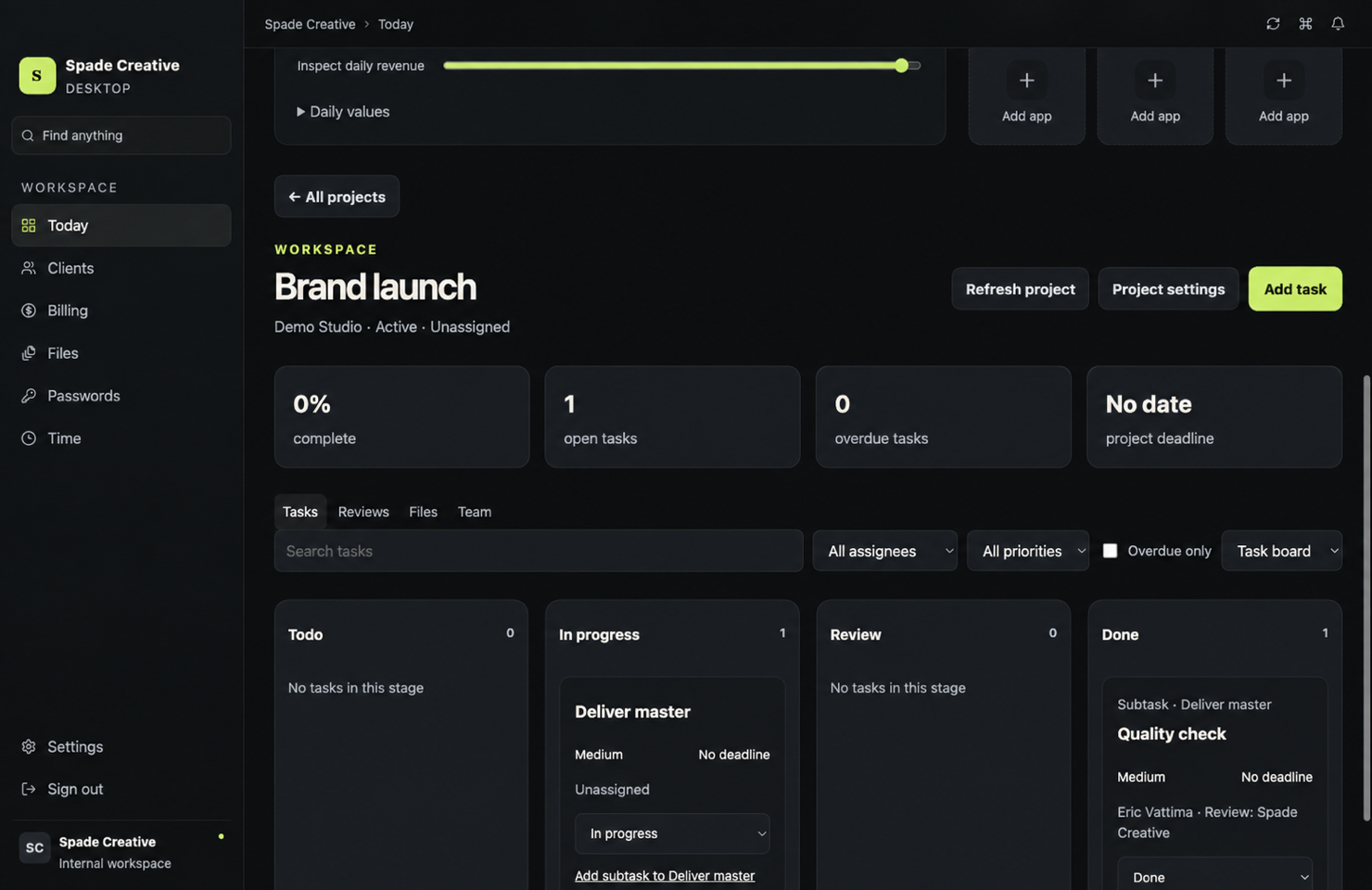Open the Deliver master task card title
This screenshot has height=890, width=1372.
click(x=632, y=712)
